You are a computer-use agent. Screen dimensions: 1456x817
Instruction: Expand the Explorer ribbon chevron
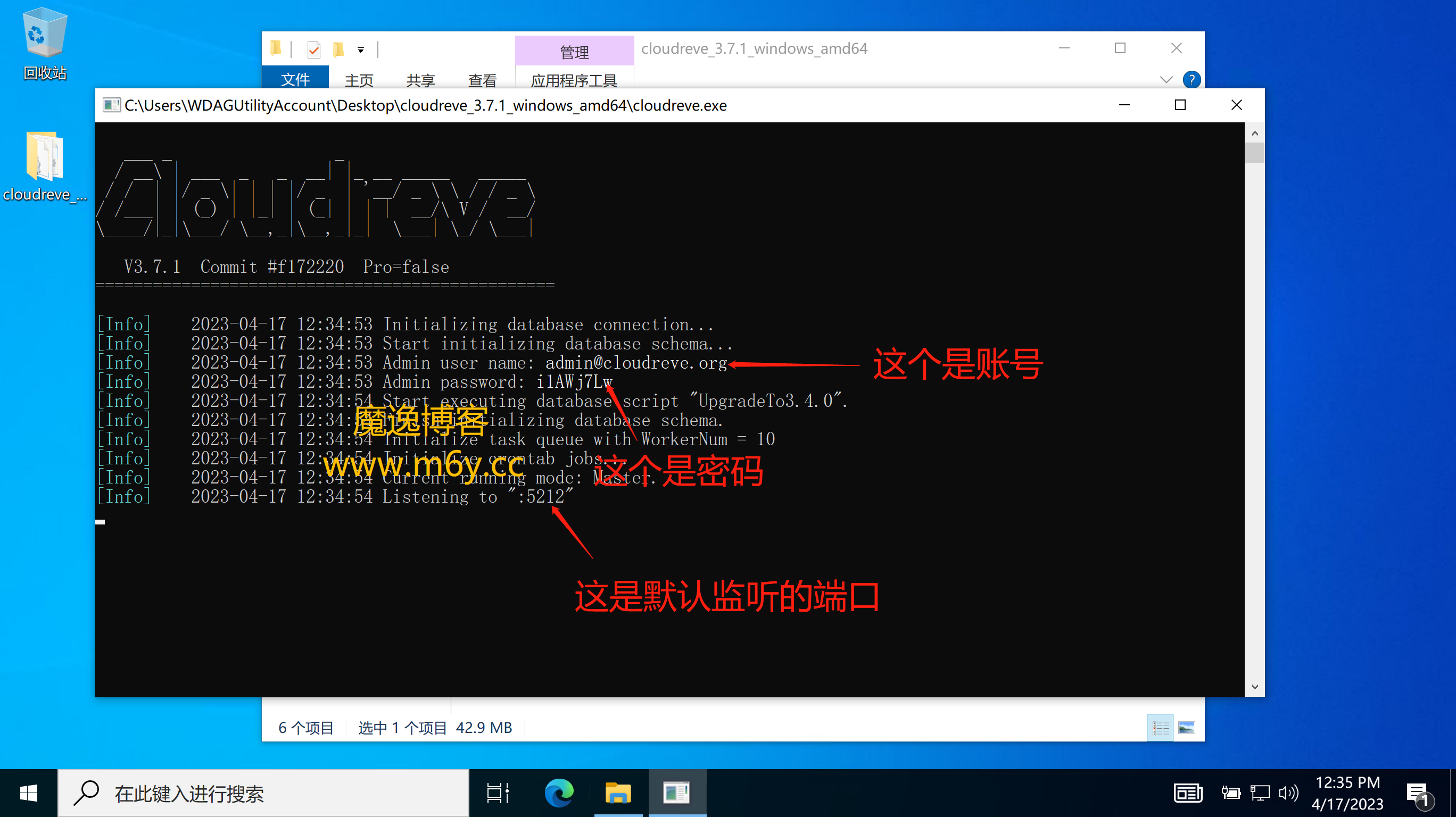point(1166,80)
